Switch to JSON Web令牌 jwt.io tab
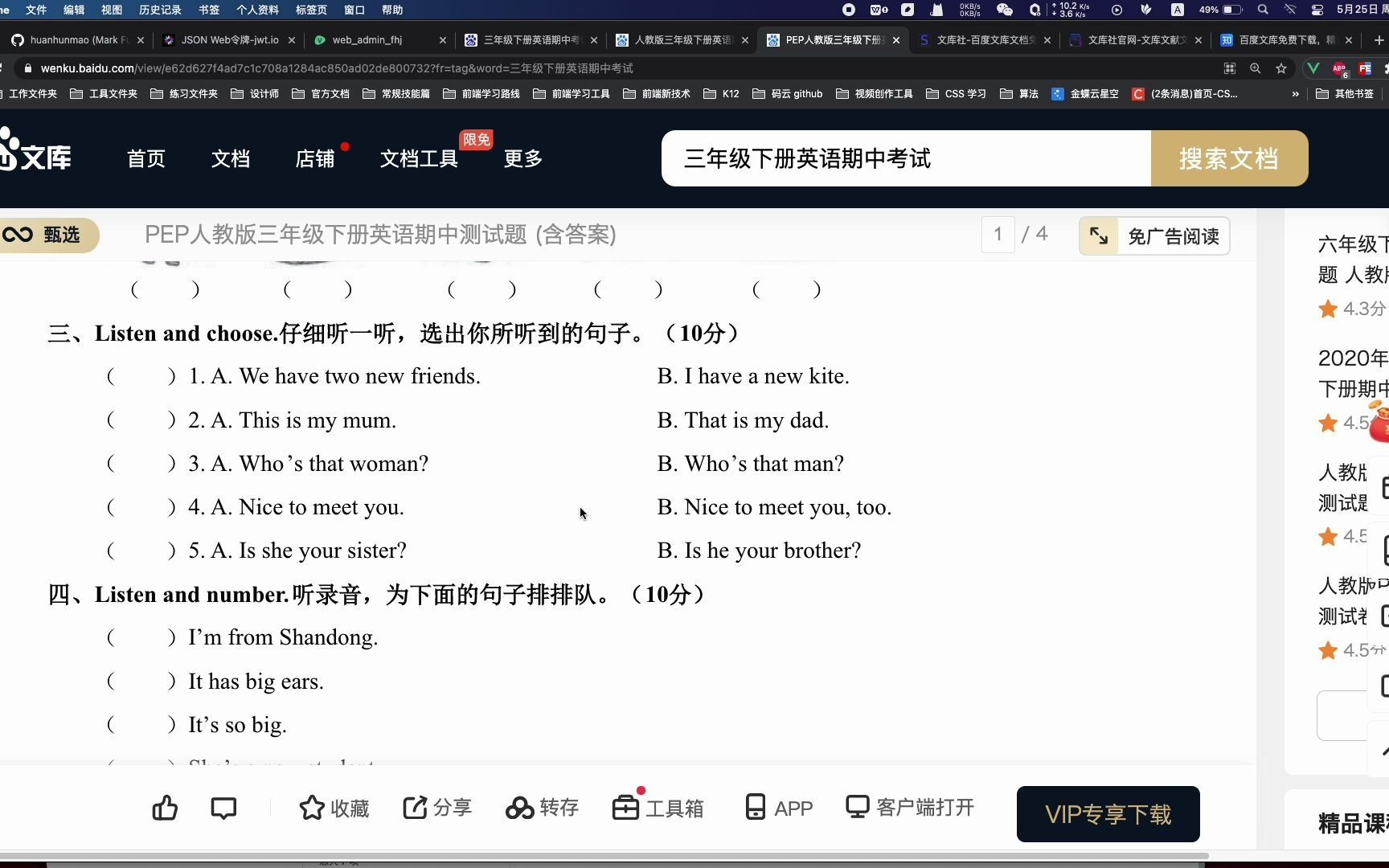The width and height of the screenshot is (1389, 868). coord(228,39)
